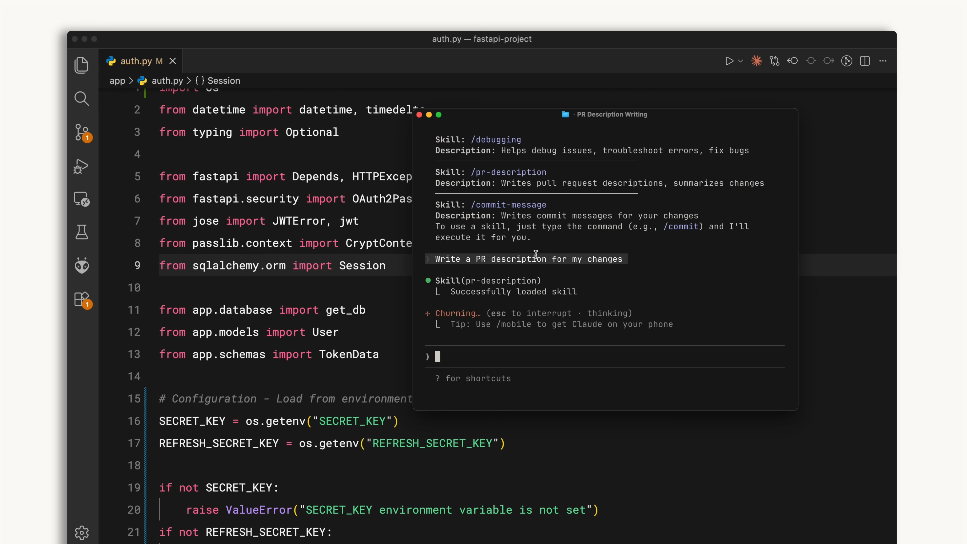Open Source Control view with badge
Image resolution: width=967 pixels, height=544 pixels.
pyautogui.click(x=82, y=133)
